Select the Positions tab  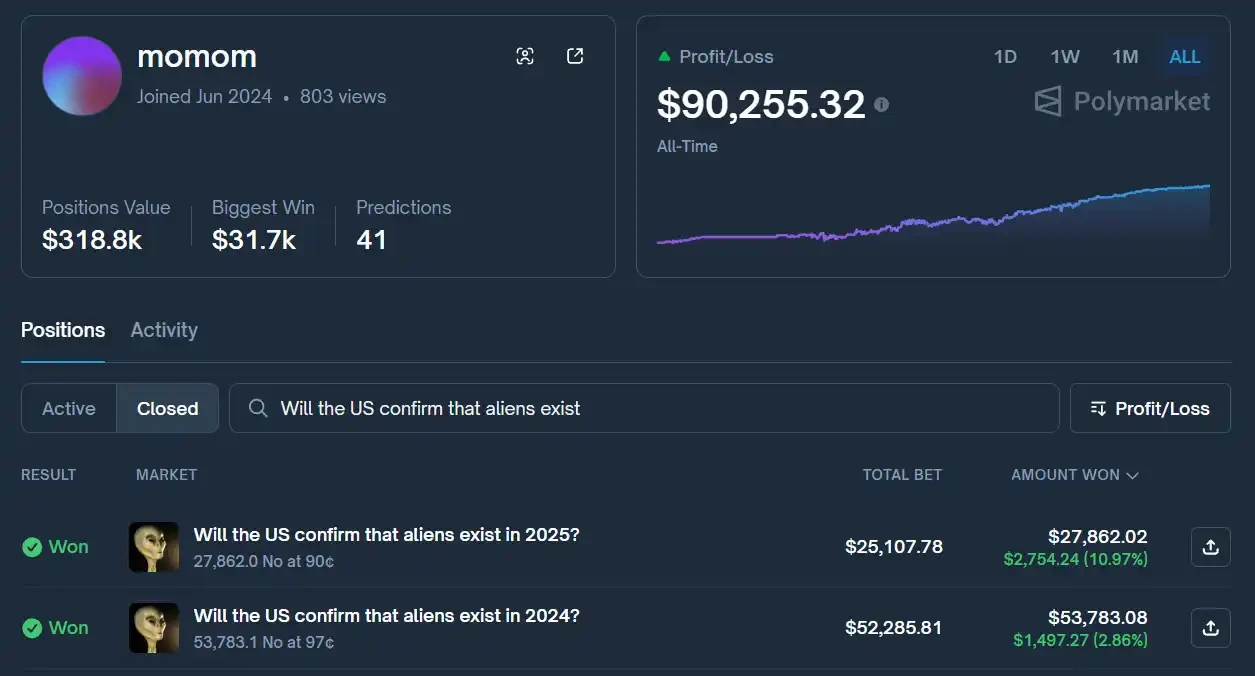[62, 330]
